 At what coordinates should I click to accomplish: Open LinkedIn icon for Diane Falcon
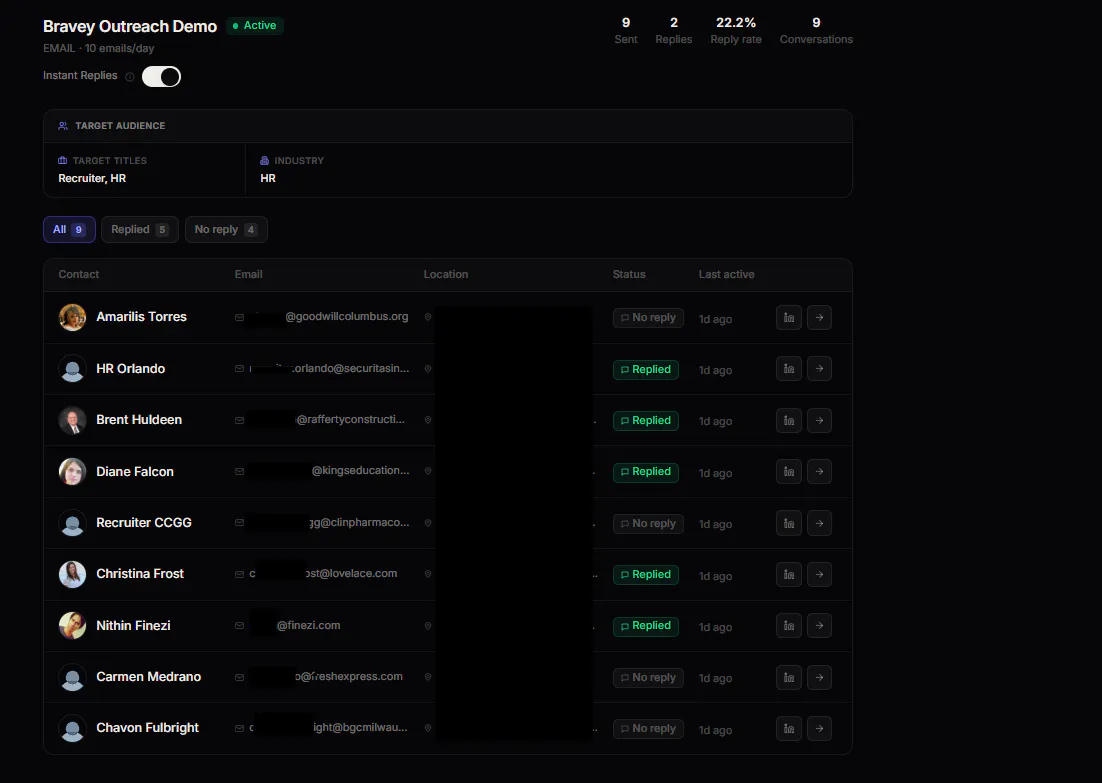[x=789, y=472]
